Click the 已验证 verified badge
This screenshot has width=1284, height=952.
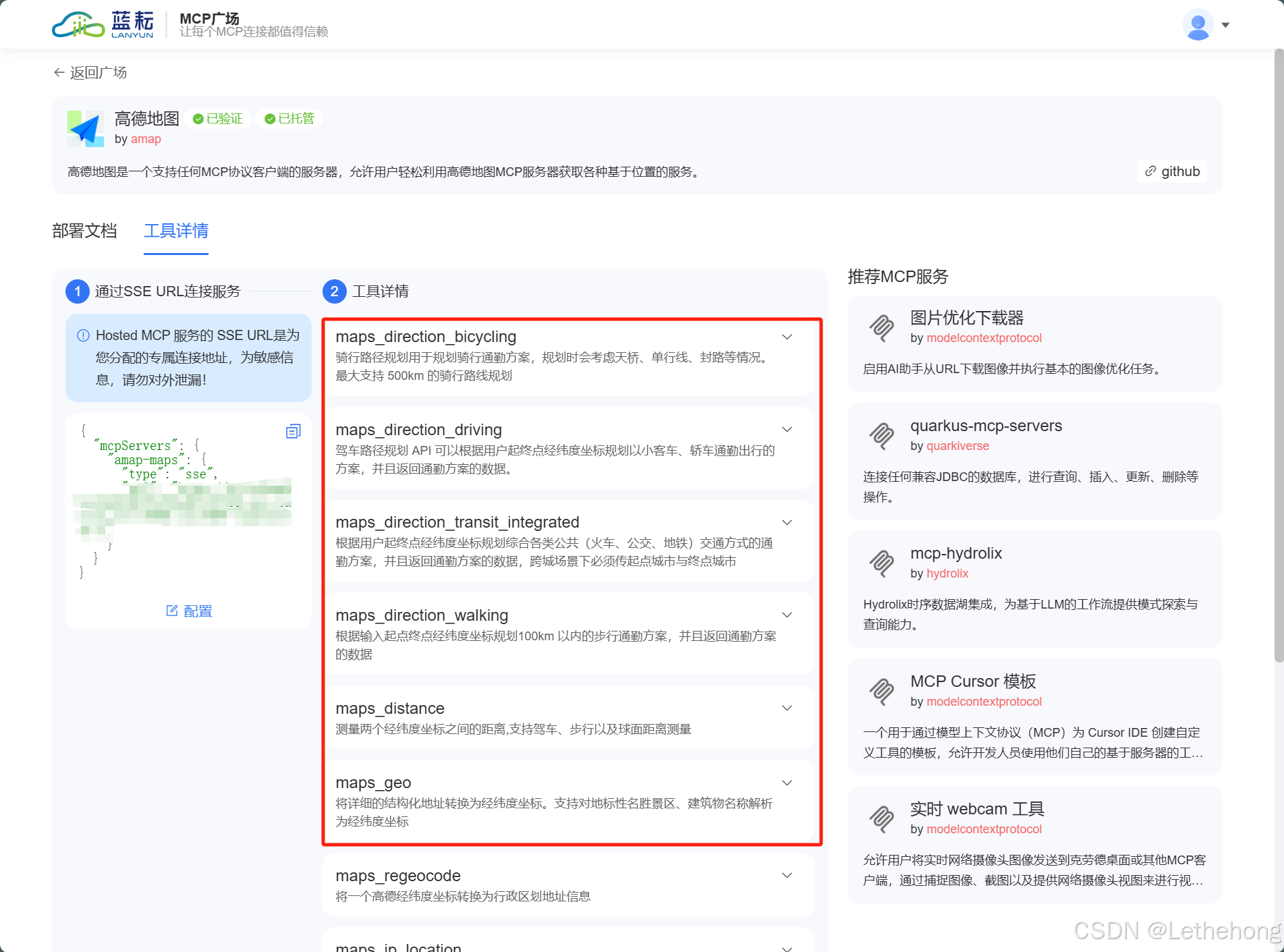pyautogui.click(x=217, y=119)
